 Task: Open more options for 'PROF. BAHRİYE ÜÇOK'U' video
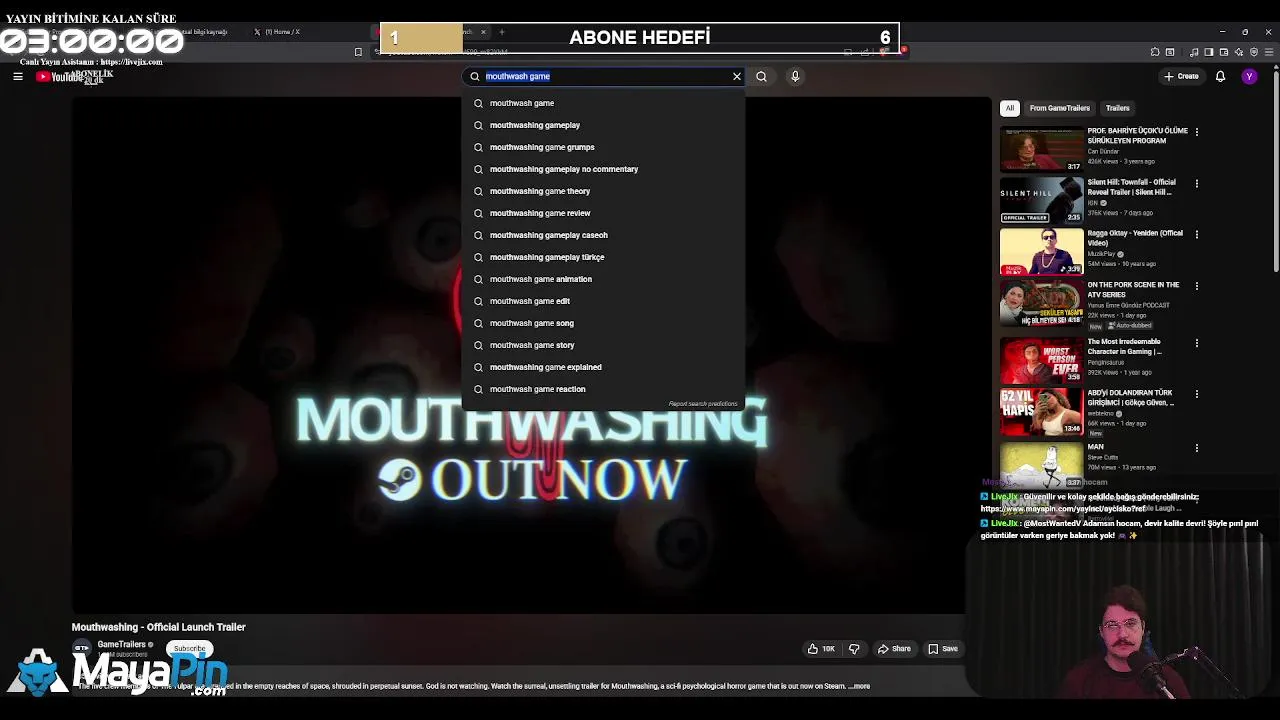click(x=1196, y=132)
